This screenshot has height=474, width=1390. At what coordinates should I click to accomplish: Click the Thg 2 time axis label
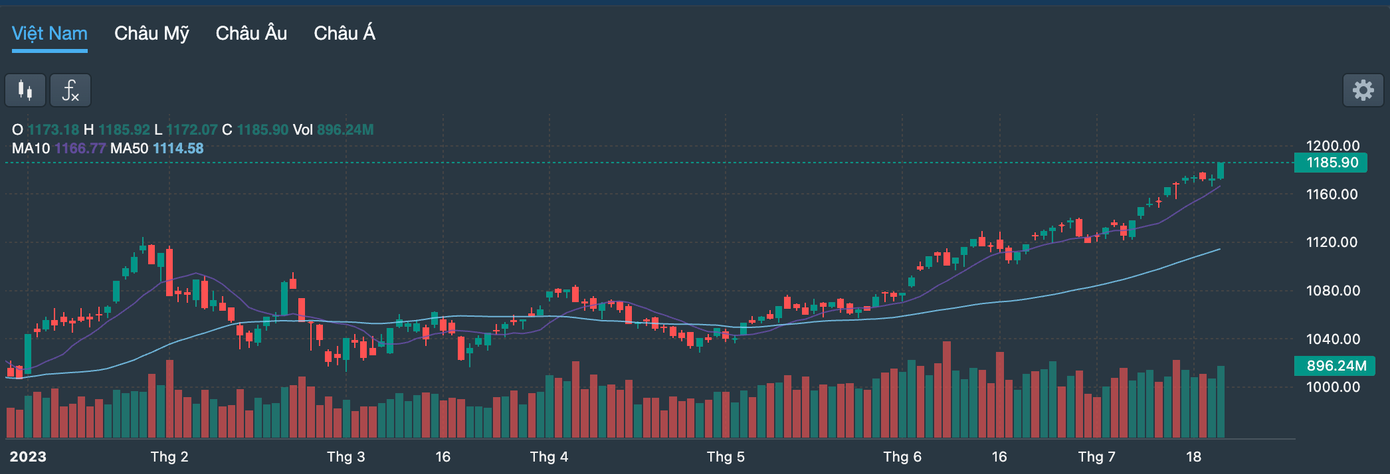pos(169,457)
